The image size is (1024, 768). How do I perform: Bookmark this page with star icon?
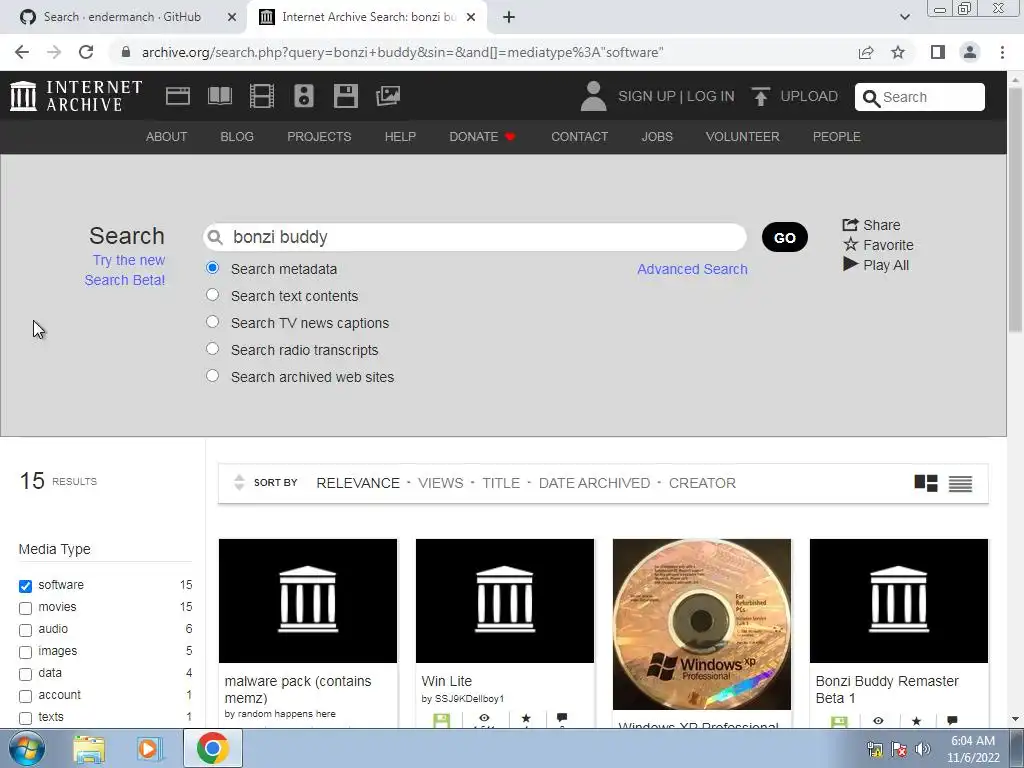pyautogui.click(x=898, y=52)
